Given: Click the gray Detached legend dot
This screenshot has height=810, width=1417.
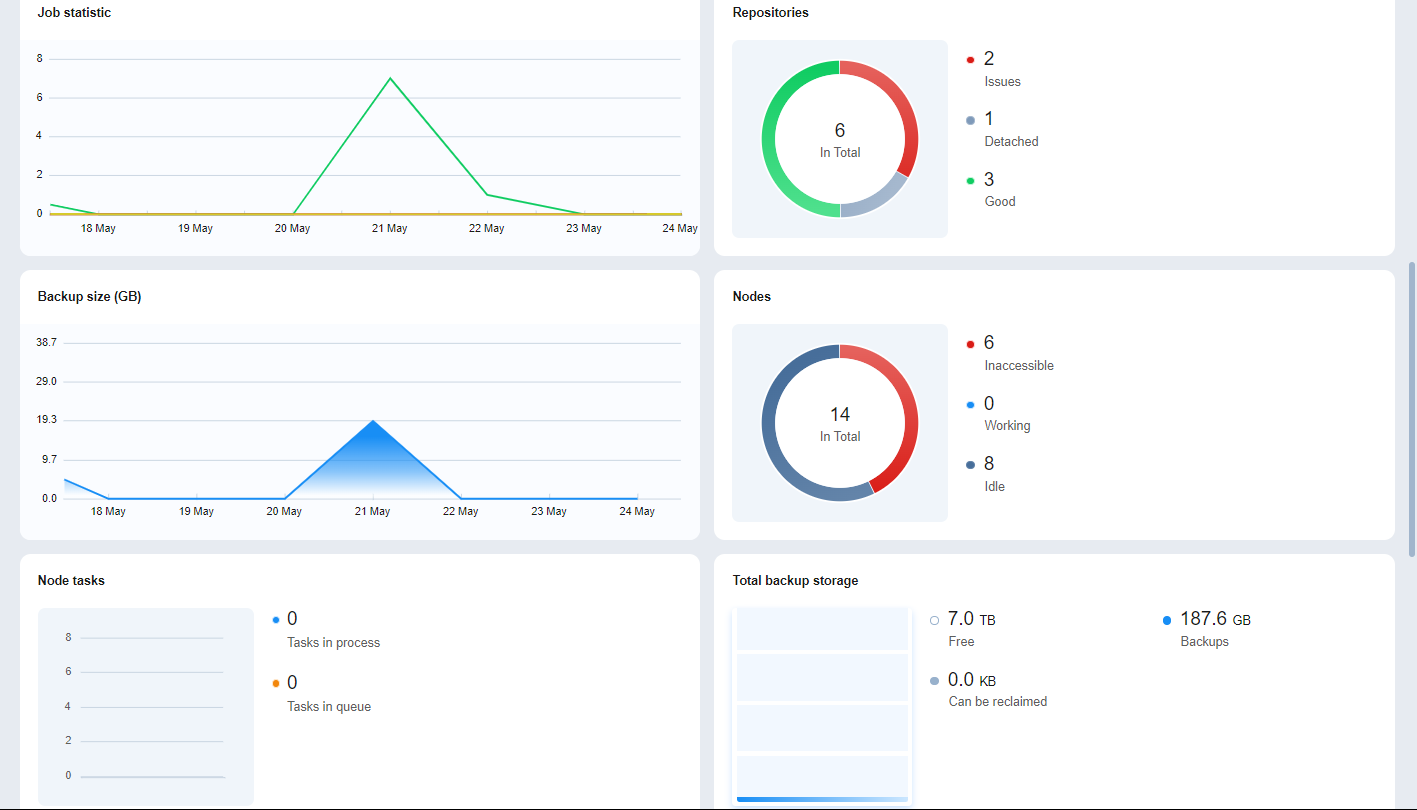Looking at the screenshot, I should point(970,120).
